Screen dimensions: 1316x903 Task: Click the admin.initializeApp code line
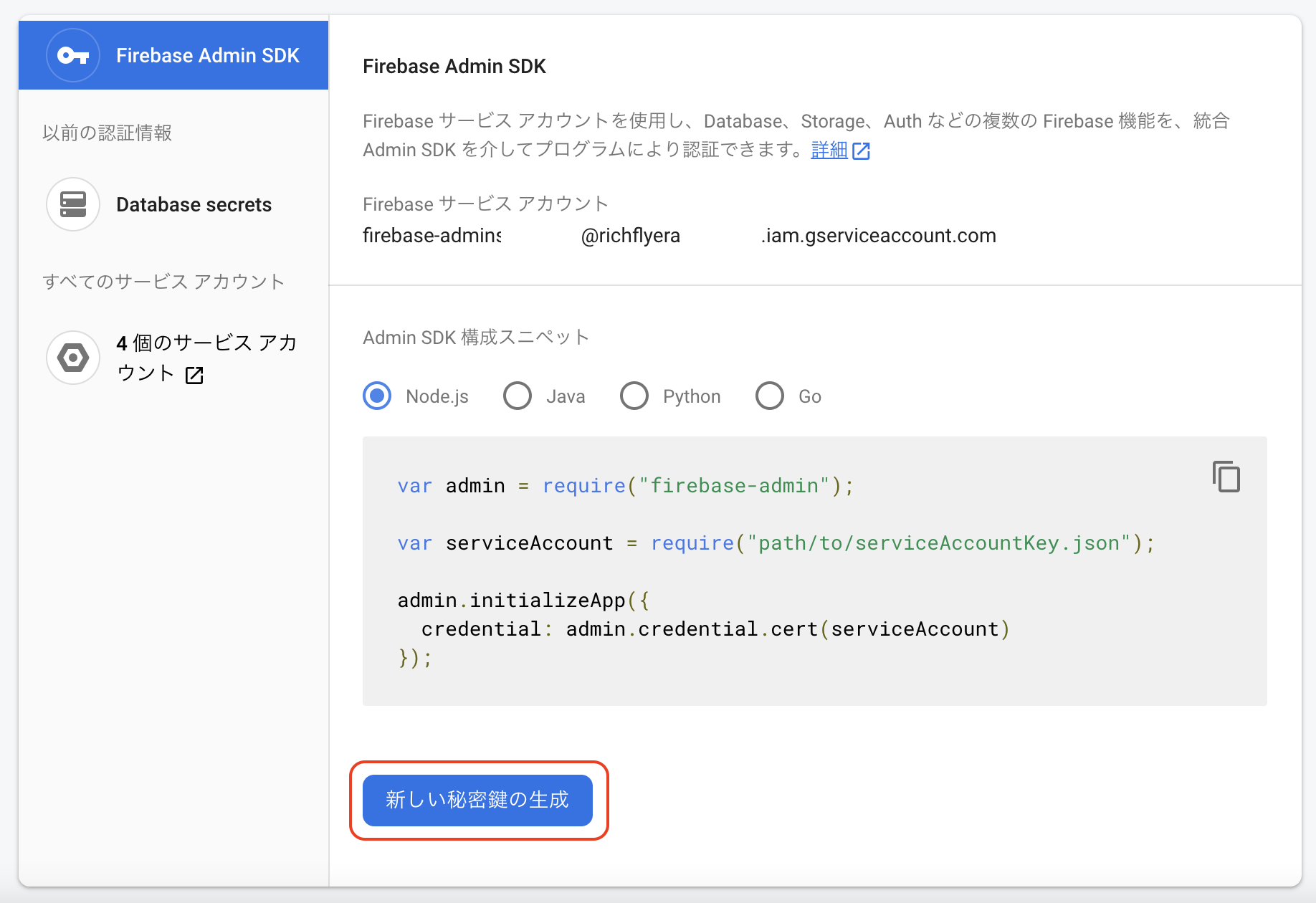tap(524, 601)
